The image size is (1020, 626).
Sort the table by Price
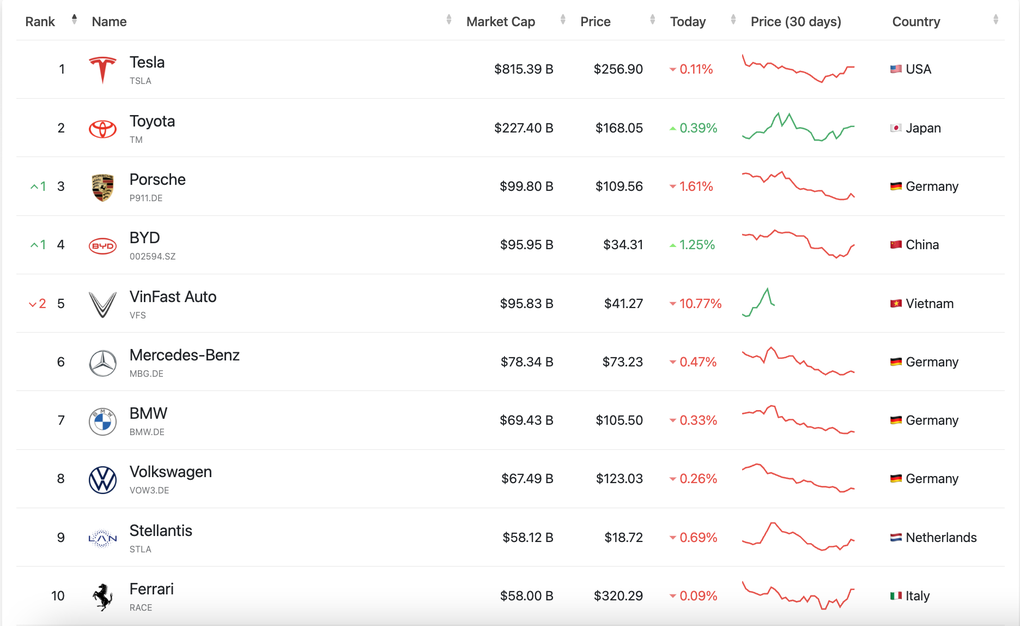tap(595, 21)
